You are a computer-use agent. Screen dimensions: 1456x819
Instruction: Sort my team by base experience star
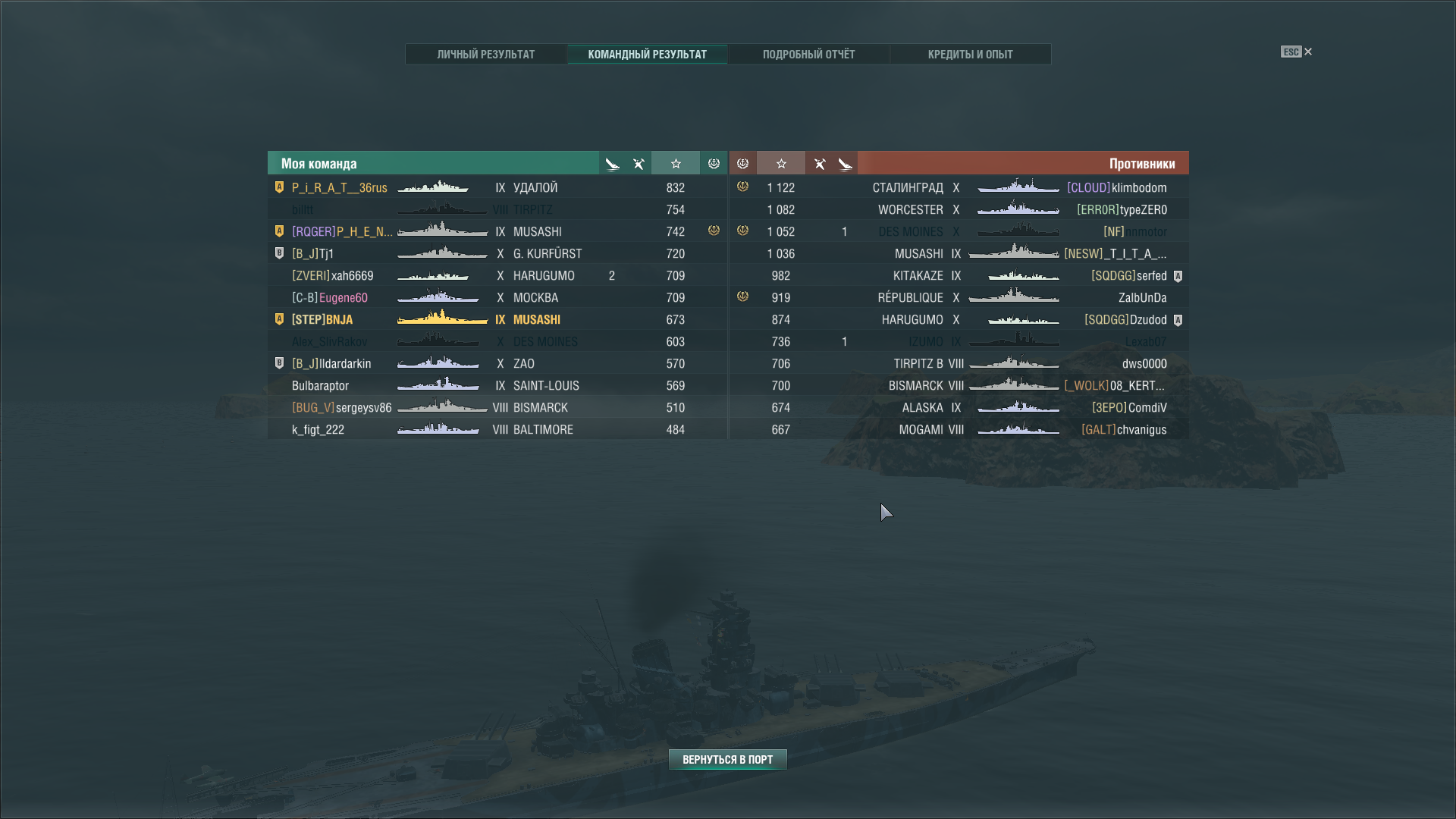pos(676,164)
